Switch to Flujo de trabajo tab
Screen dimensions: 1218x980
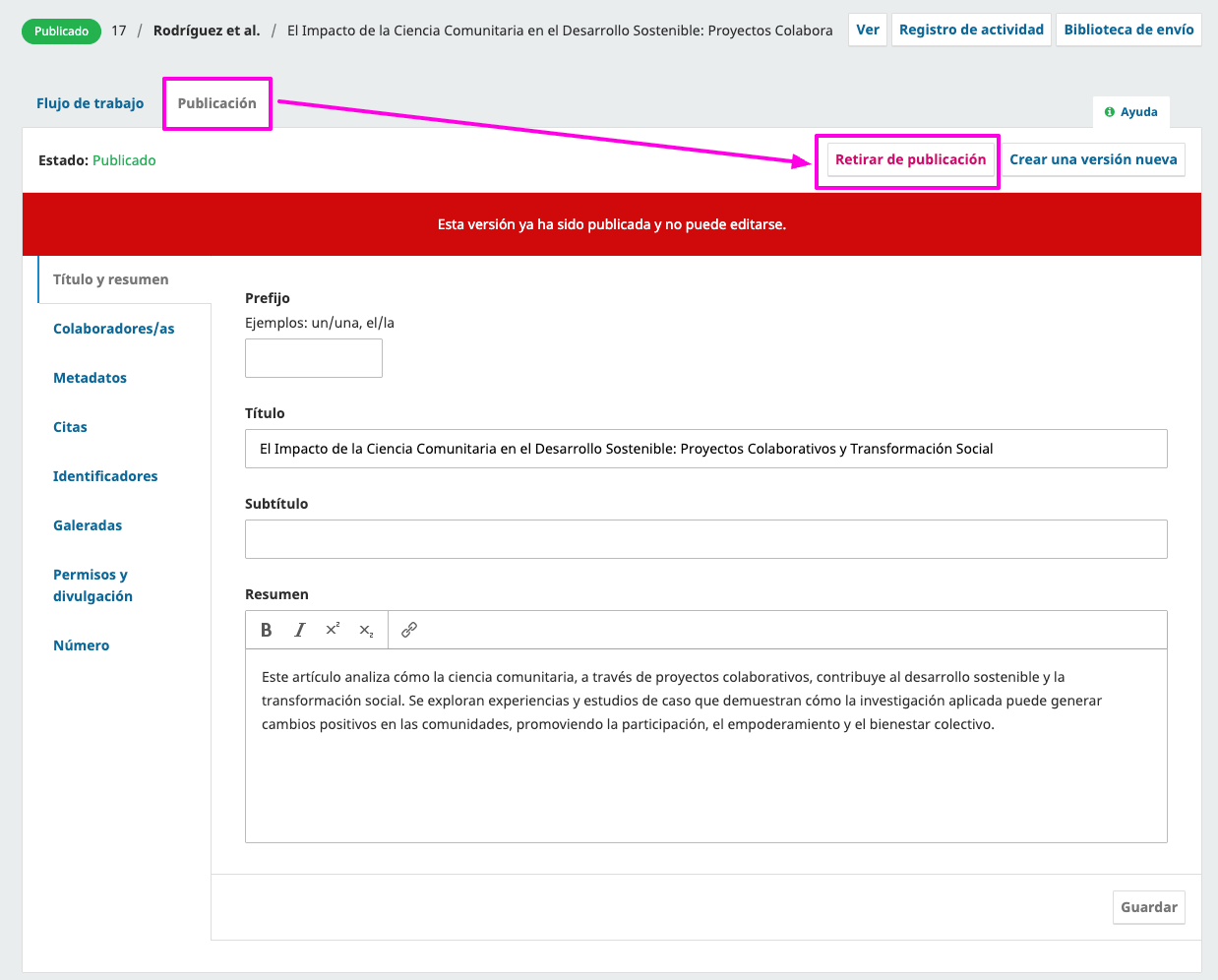tap(90, 103)
